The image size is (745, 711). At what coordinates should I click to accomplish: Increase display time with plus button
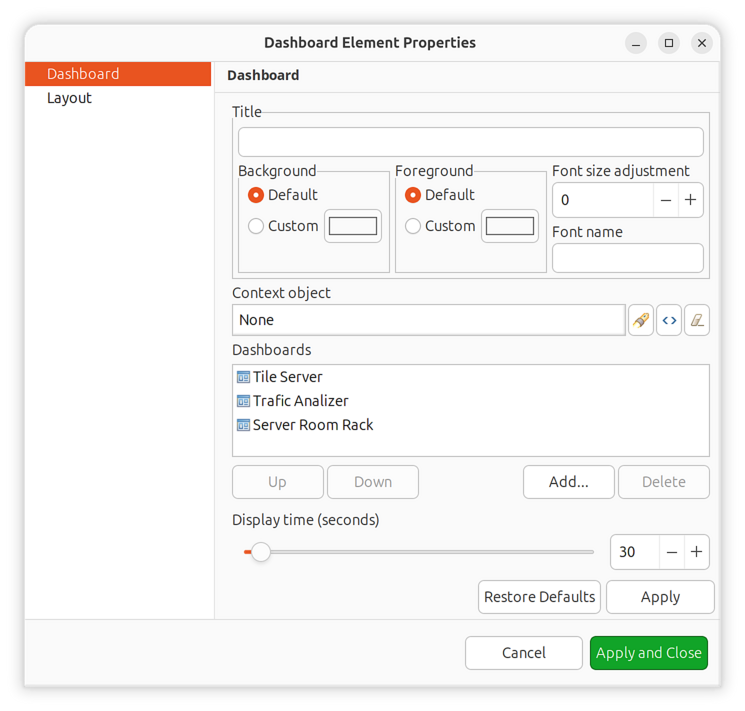point(697,552)
